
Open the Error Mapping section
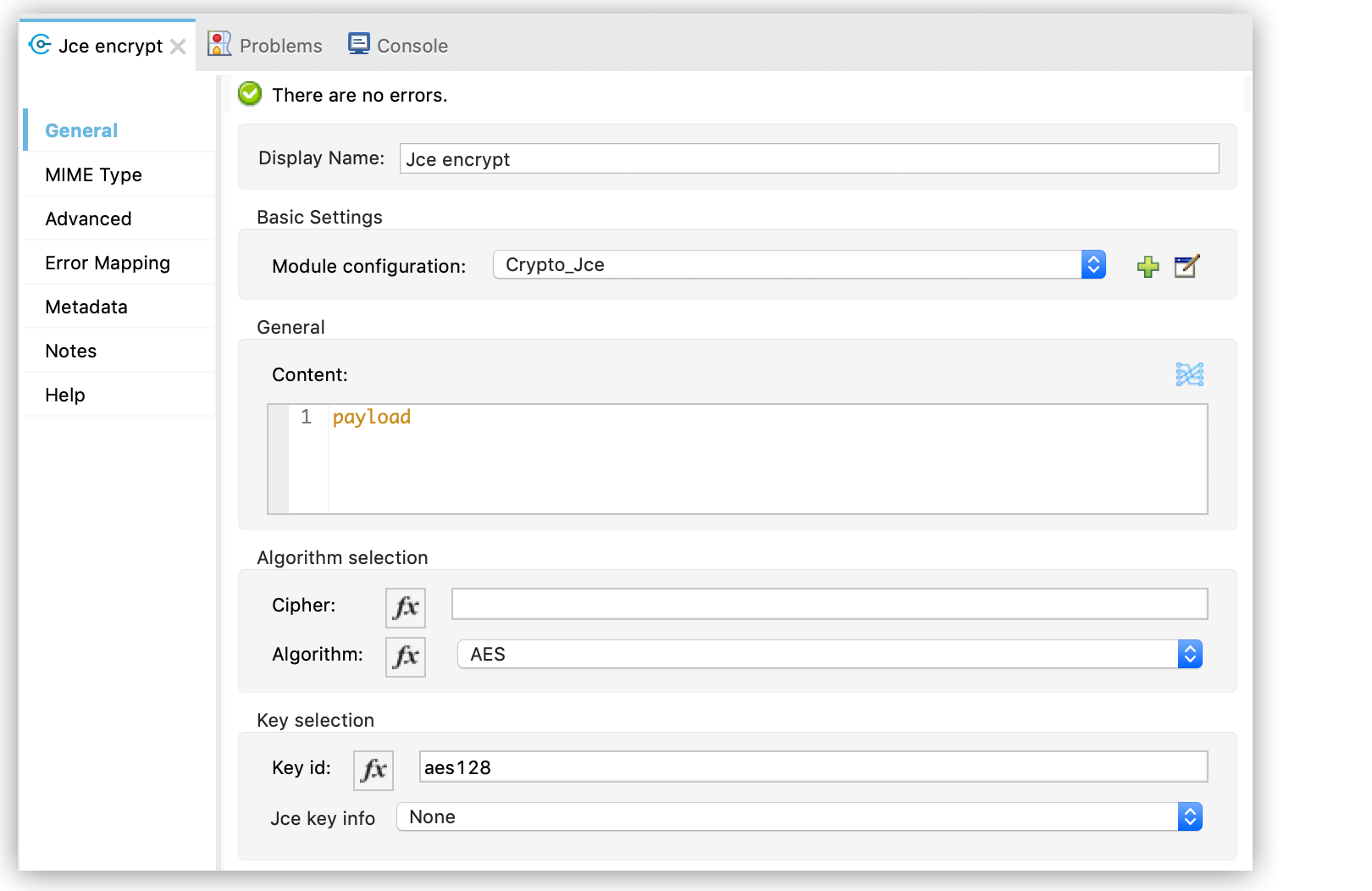[107, 262]
